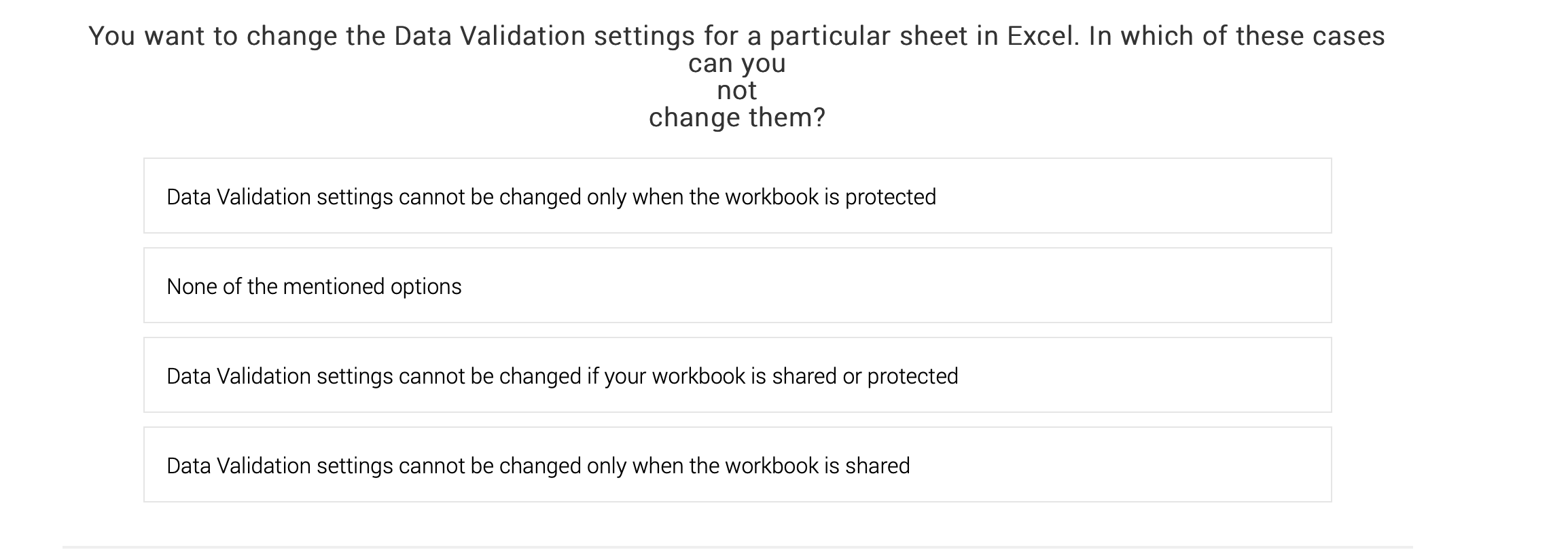Image resolution: width=1568 pixels, height=550 pixels.
Task: Click the 'change them?' text line
Action: coord(736,117)
